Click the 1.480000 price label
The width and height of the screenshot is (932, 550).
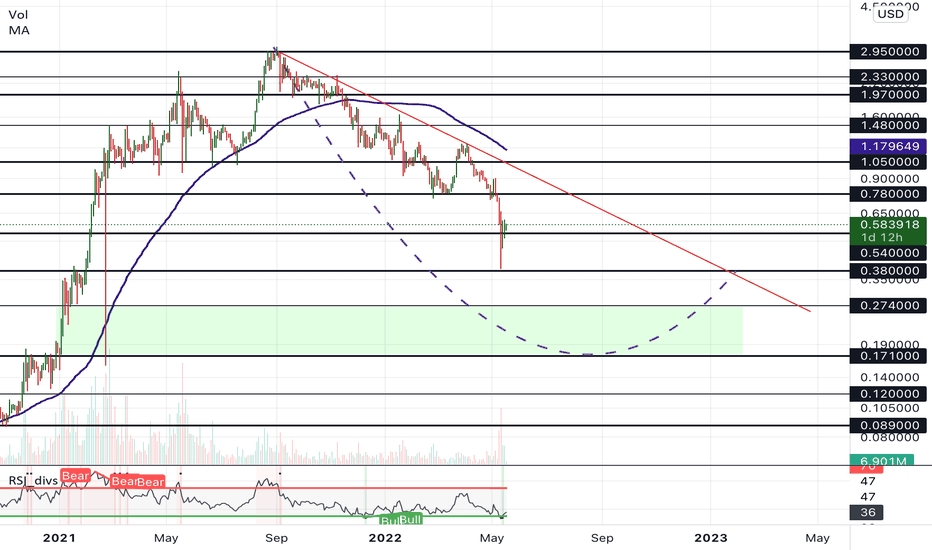(888, 125)
